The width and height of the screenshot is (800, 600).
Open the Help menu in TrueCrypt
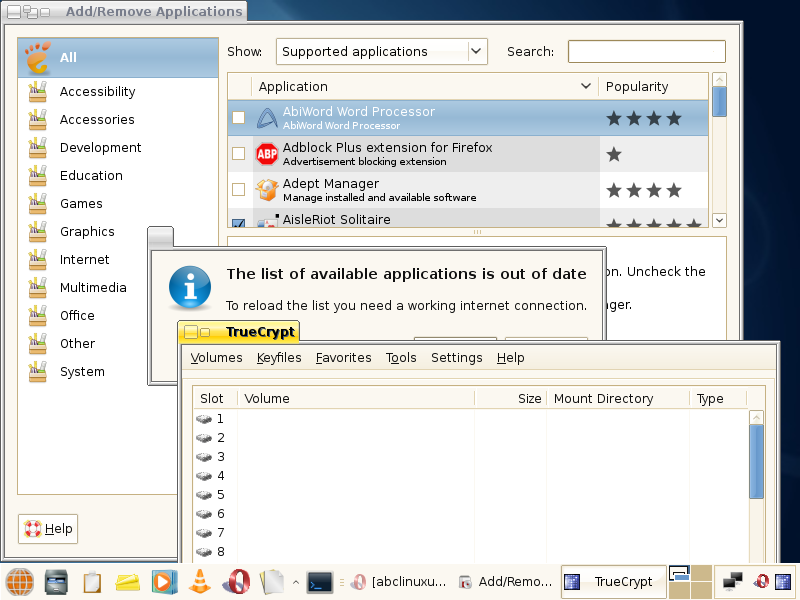pos(510,358)
